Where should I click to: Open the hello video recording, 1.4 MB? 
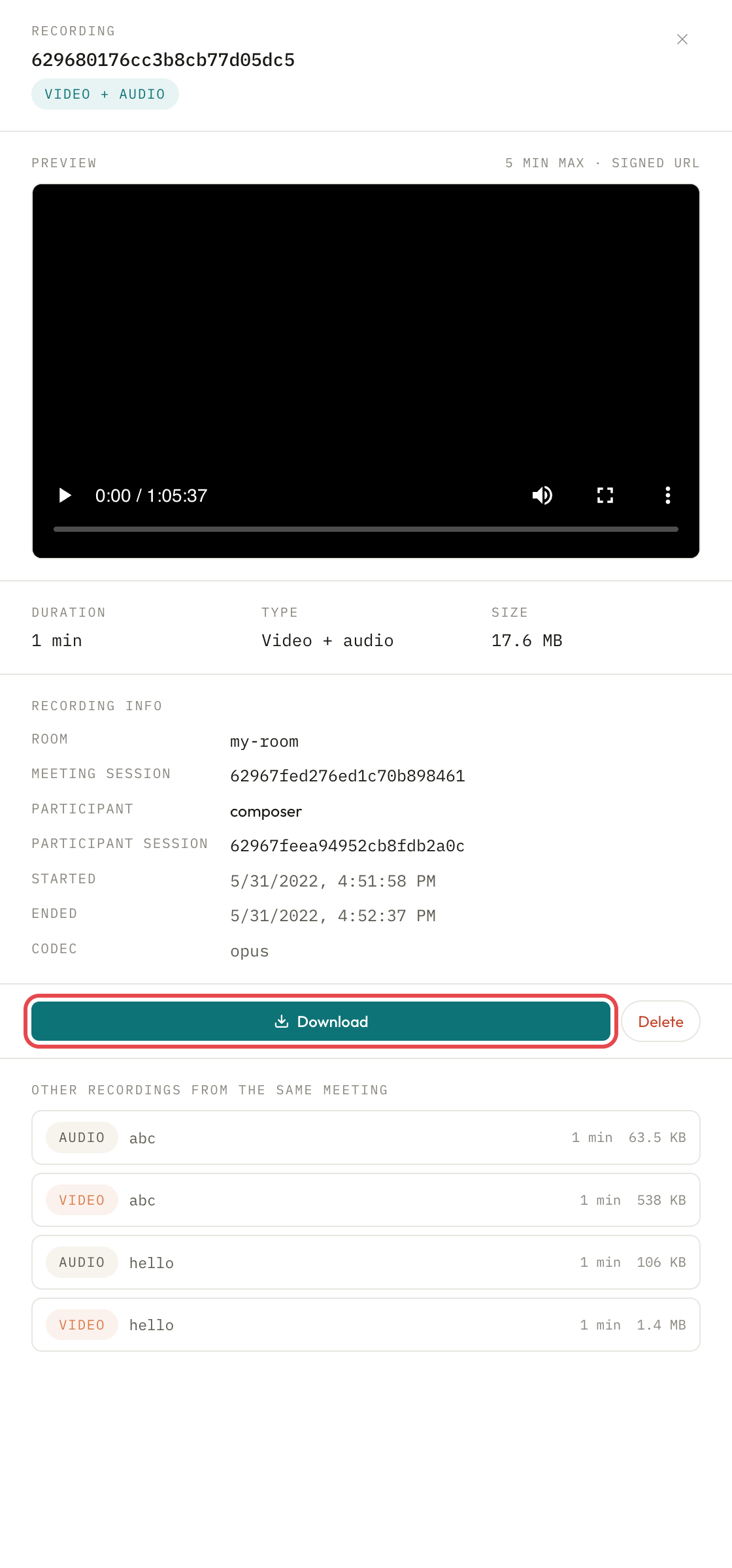click(x=366, y=1325)
